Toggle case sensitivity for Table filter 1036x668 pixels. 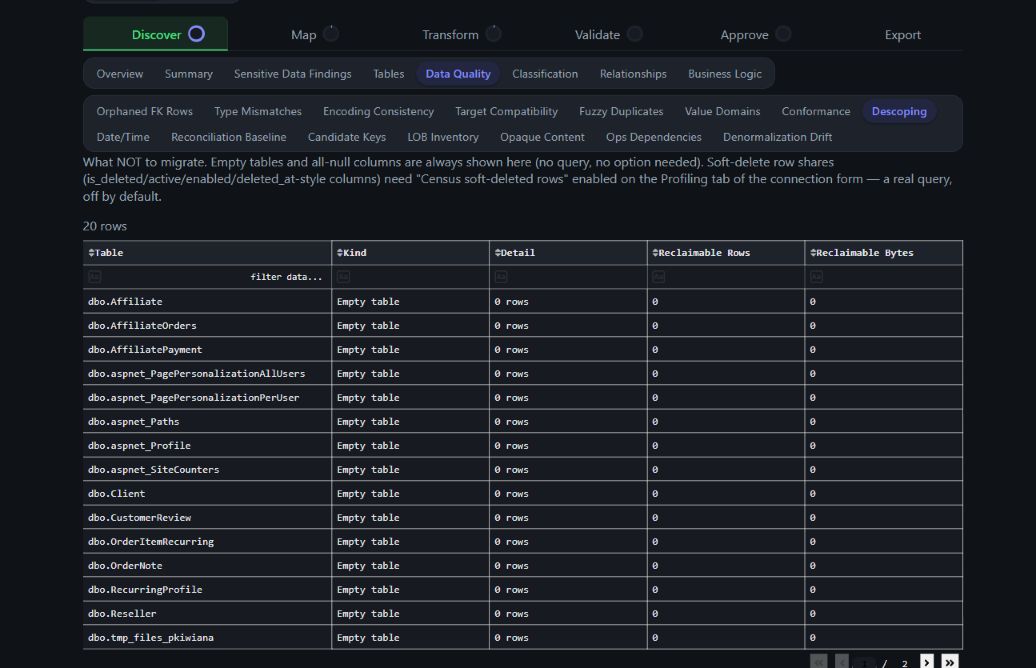pos(94,277)
